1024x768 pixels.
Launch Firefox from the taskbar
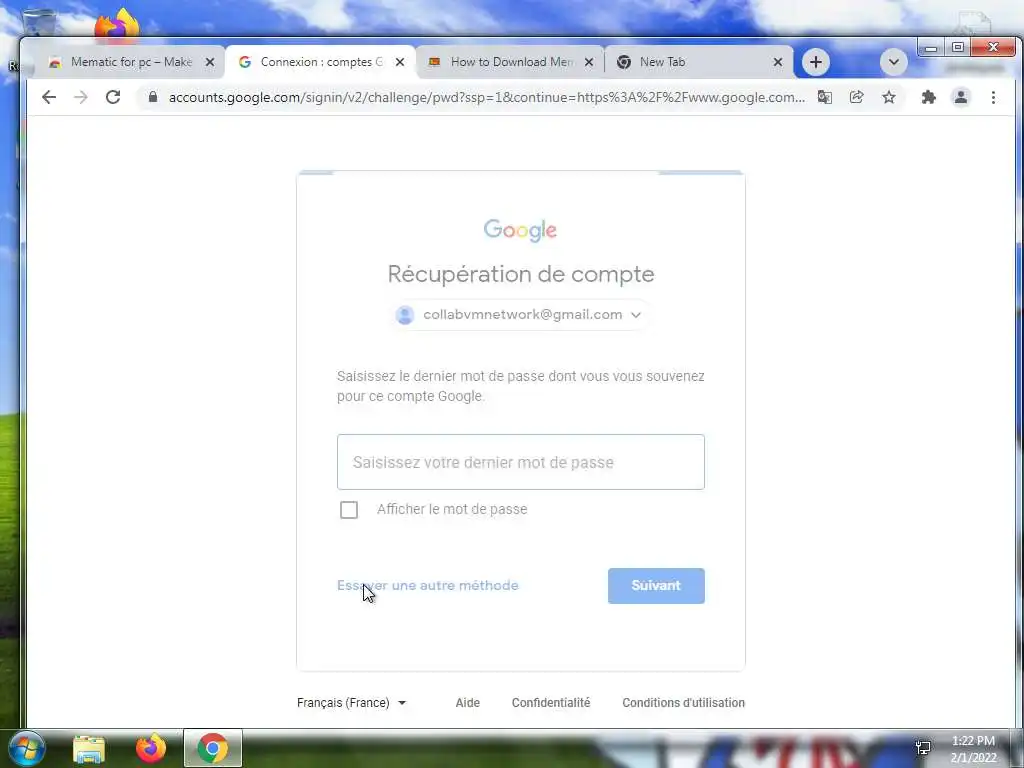pos(150,748)
